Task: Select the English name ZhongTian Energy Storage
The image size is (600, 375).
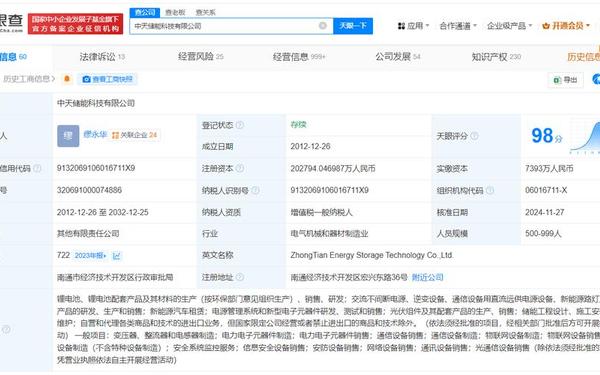Action: pyautogui.click(x=372, y=255)
